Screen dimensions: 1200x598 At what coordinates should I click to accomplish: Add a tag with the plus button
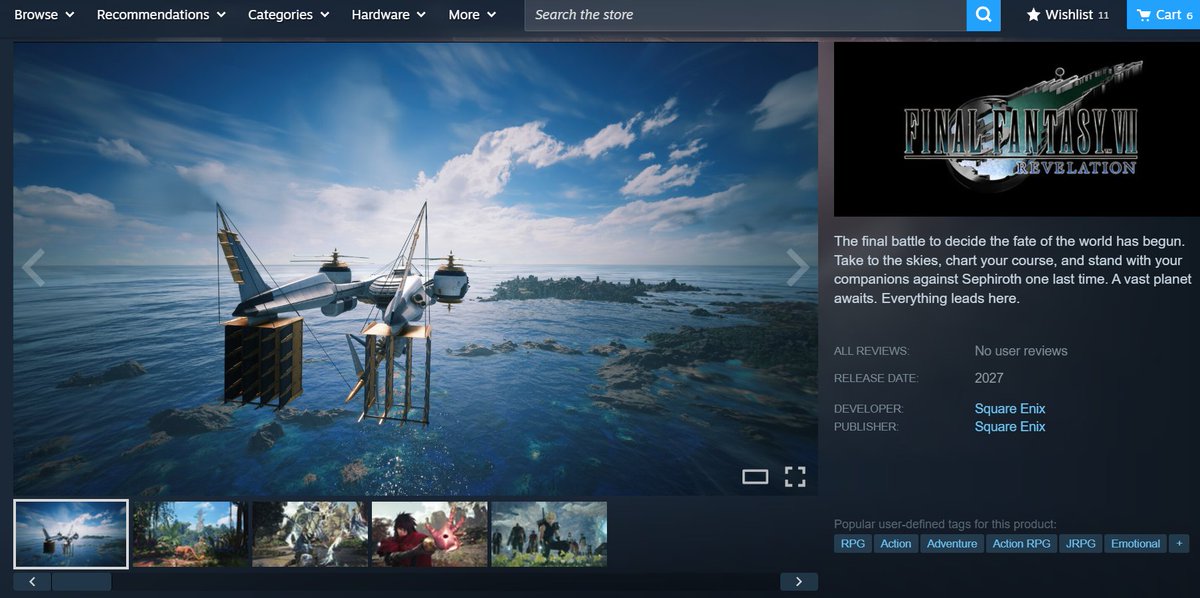click(x=1179, y=544)
